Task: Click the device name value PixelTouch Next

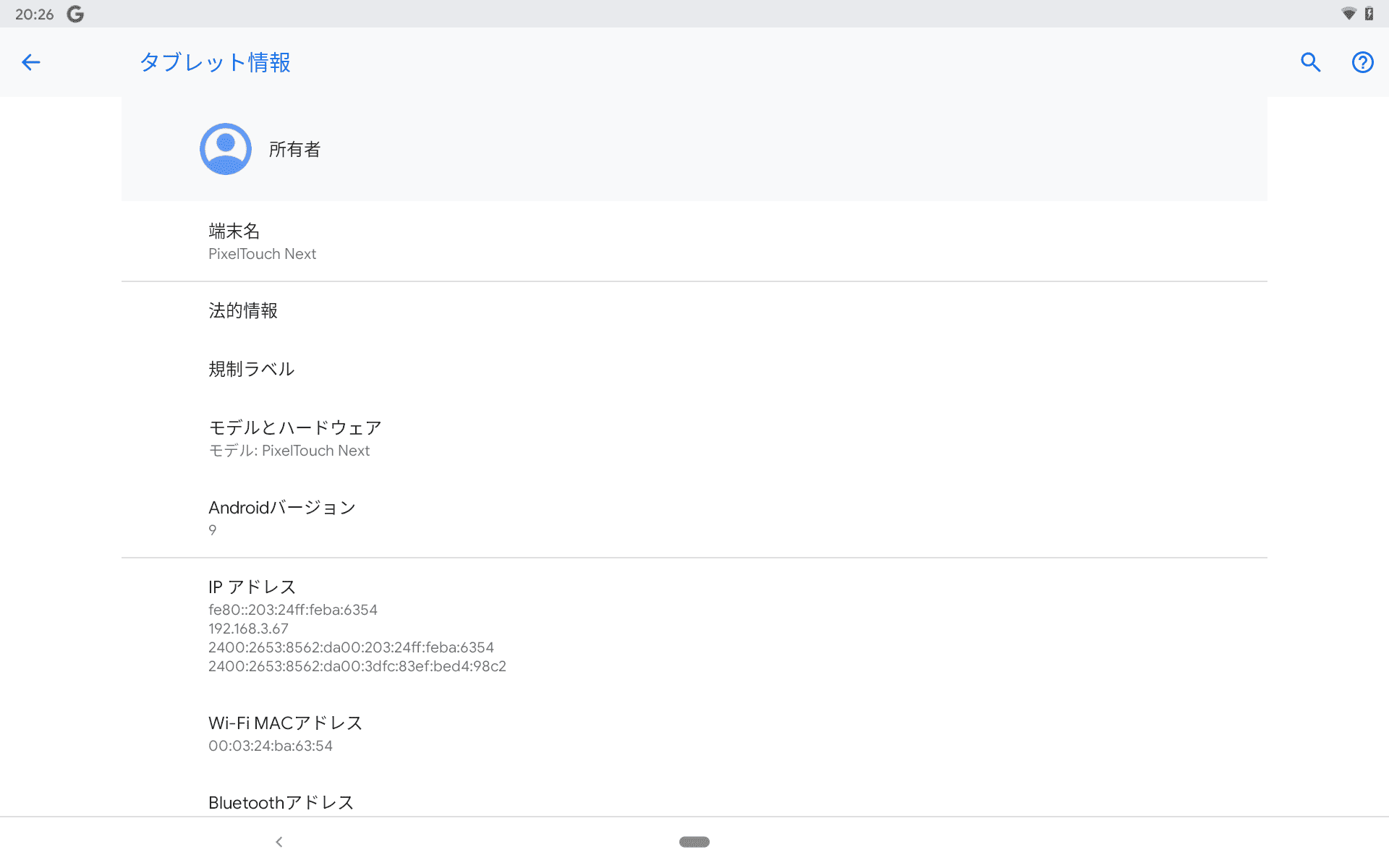Action: pos(262,254)
